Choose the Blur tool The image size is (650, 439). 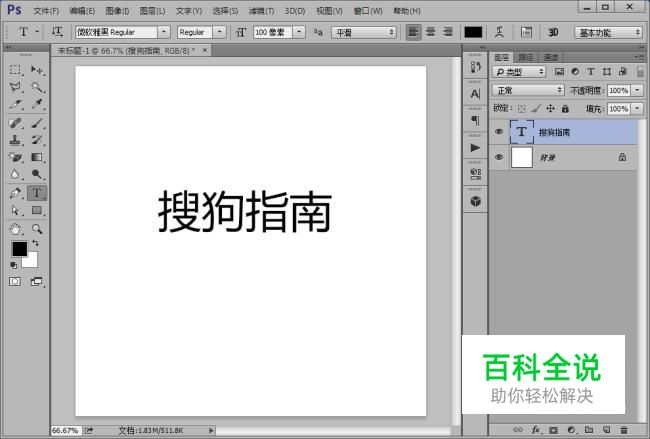[x=15, y=174]
